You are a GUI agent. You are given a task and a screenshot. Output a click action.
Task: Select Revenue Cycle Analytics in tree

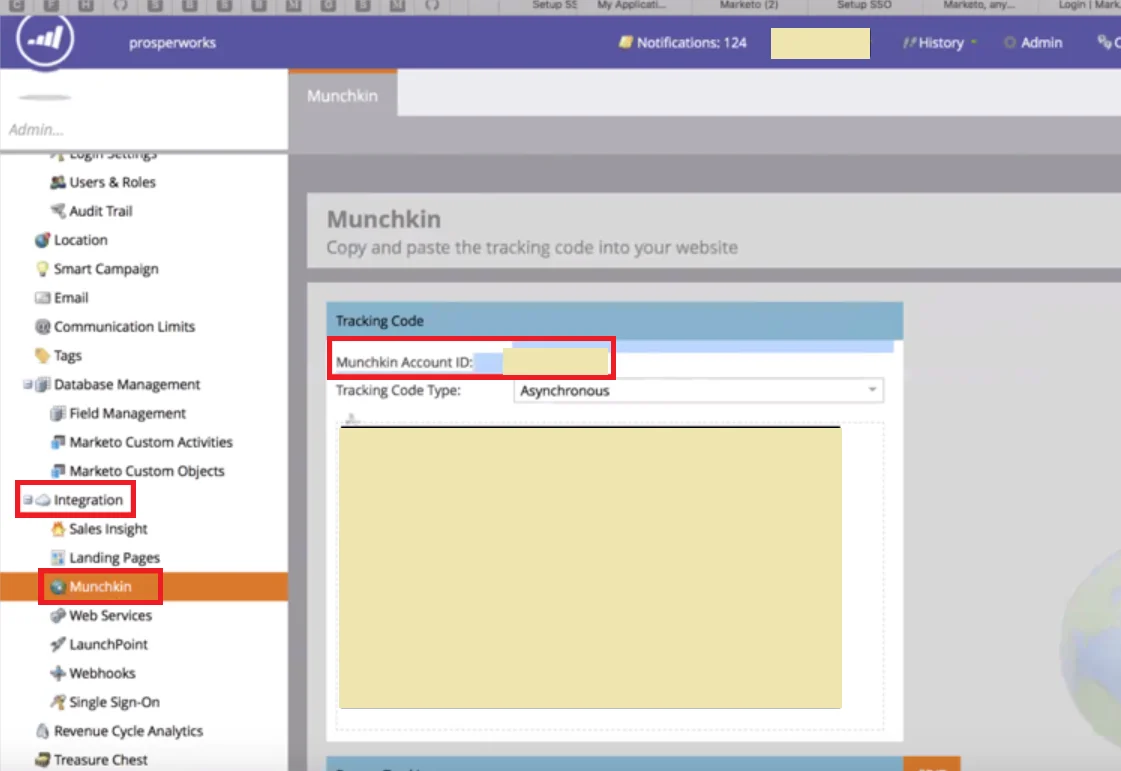(x=128, y=731)
